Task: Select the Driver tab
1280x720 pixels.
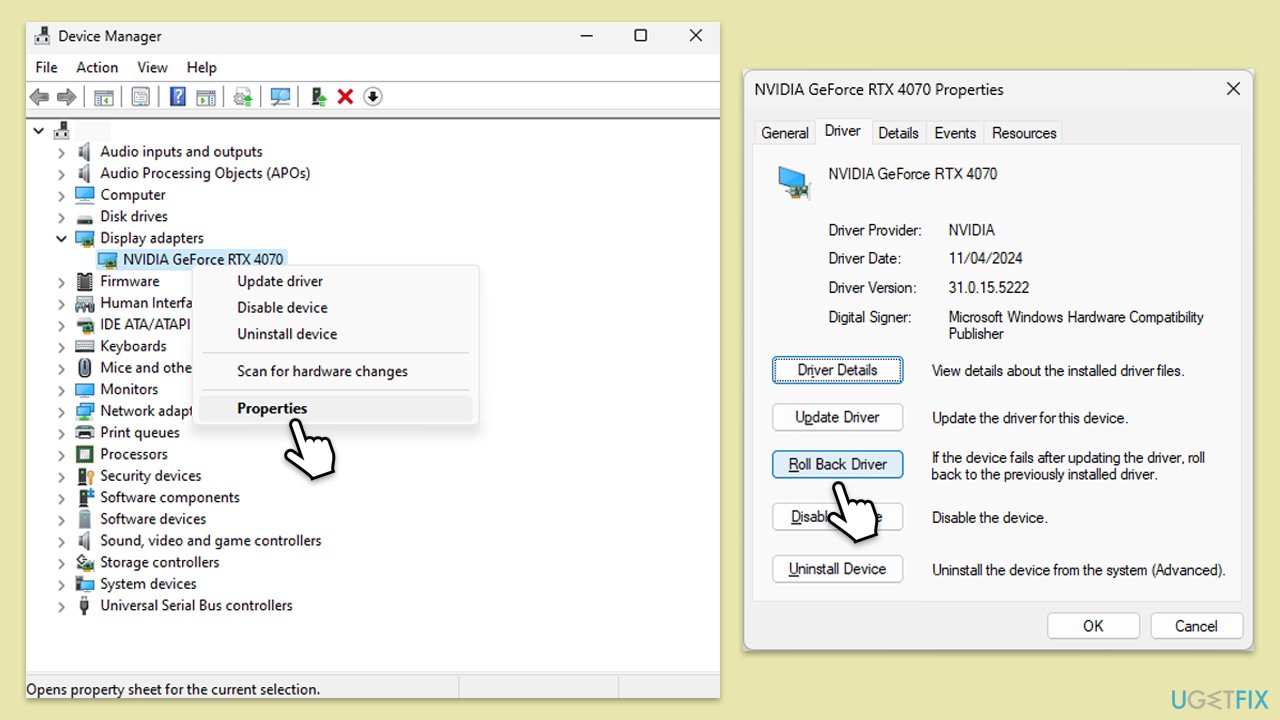Action: pos(843,131)
